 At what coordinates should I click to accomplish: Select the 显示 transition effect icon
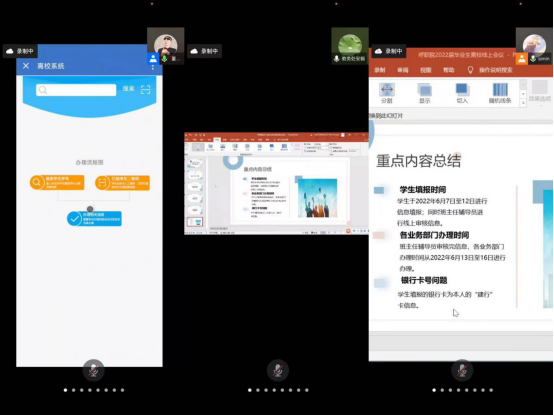click(424, 90)
